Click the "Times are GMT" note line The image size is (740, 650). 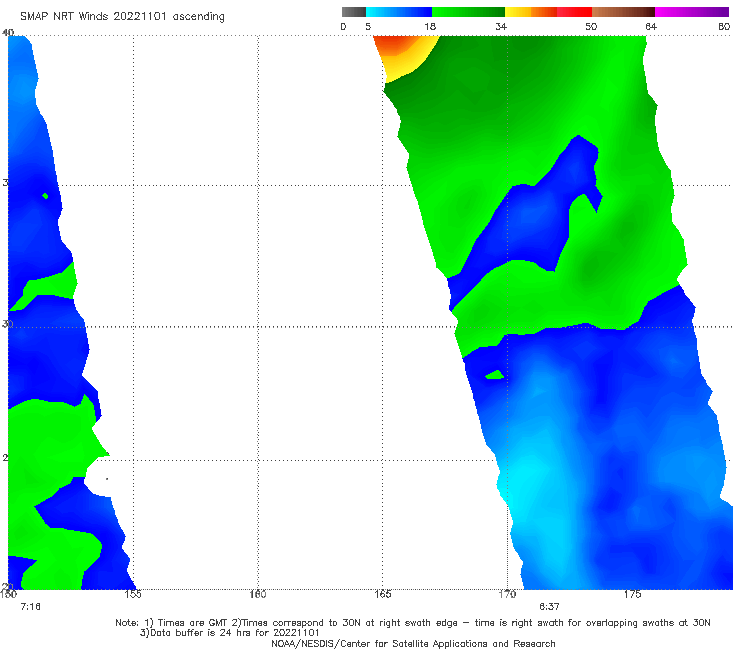[413, 623]
